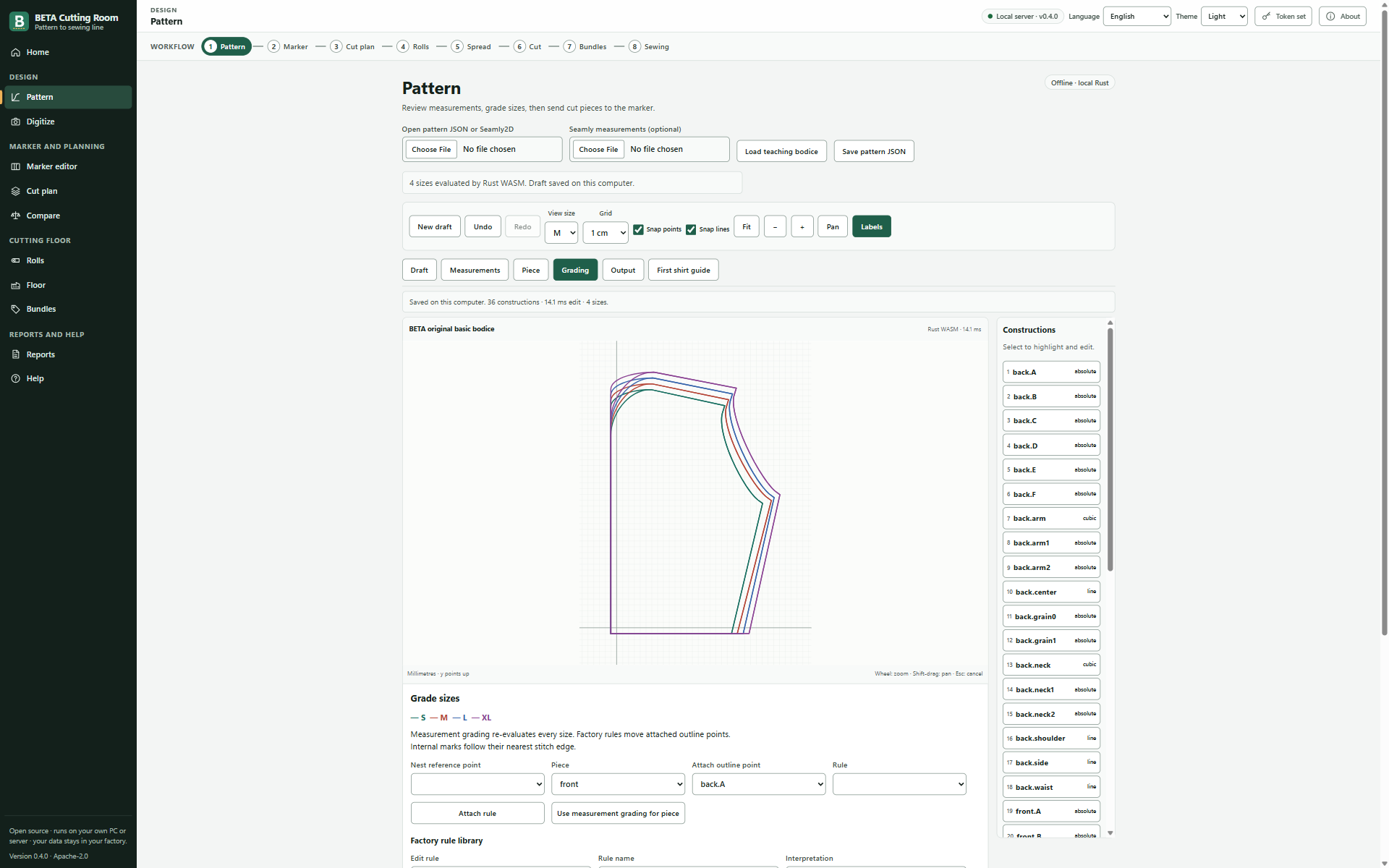The height and width of the screenshot is (868, 1389).
Task: Open the Theme dropdown
Action: 1224,16
